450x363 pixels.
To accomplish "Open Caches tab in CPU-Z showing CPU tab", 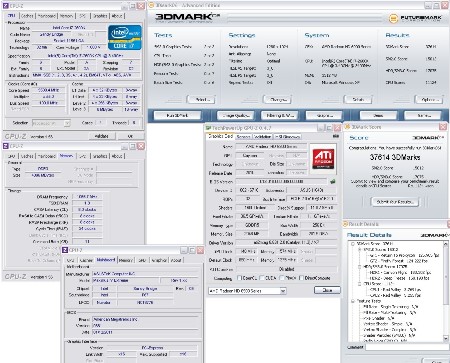I will (27, 16).
